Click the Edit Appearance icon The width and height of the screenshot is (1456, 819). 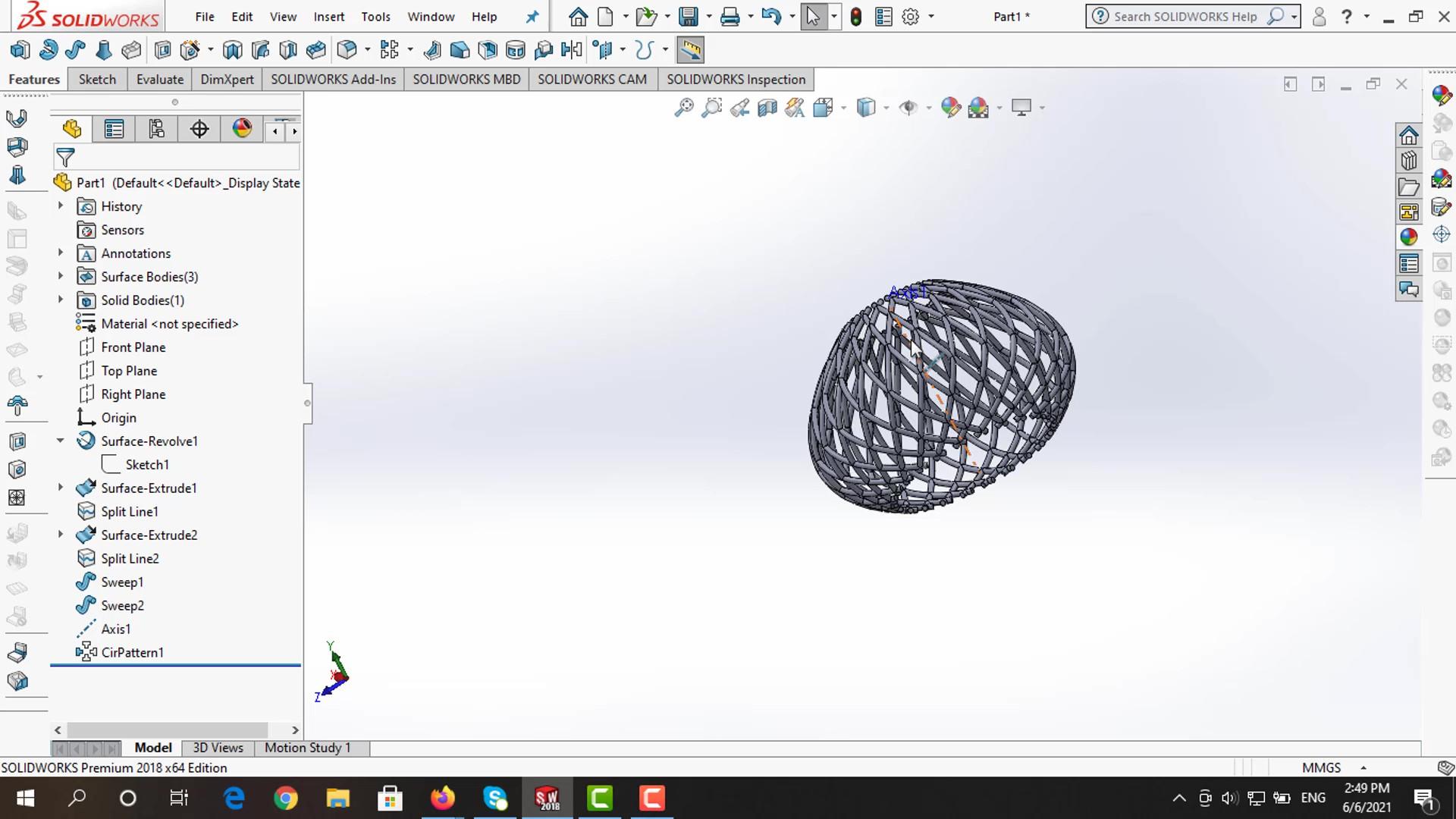[950, 108]
